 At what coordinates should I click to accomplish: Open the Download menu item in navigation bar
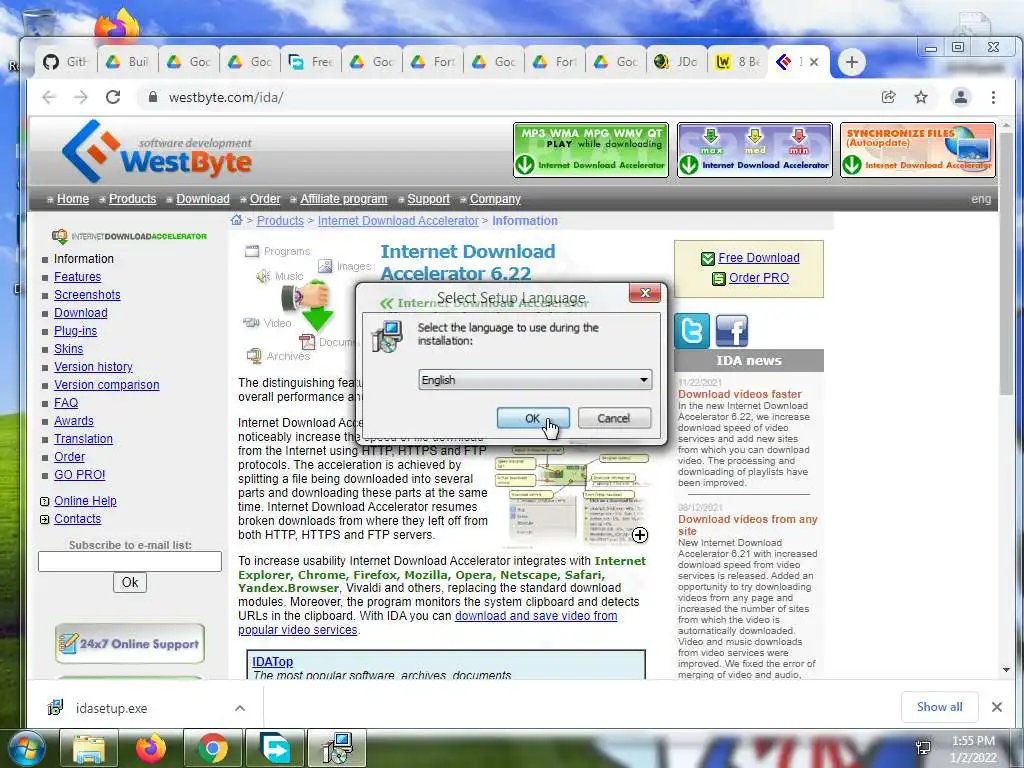click(202, 199)
